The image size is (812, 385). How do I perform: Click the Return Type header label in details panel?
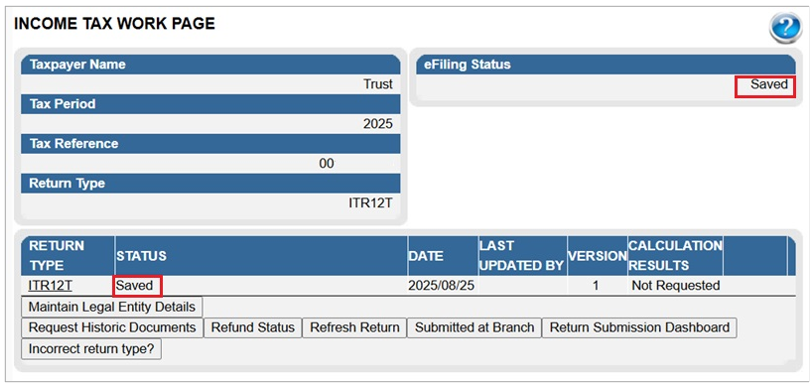67,183
